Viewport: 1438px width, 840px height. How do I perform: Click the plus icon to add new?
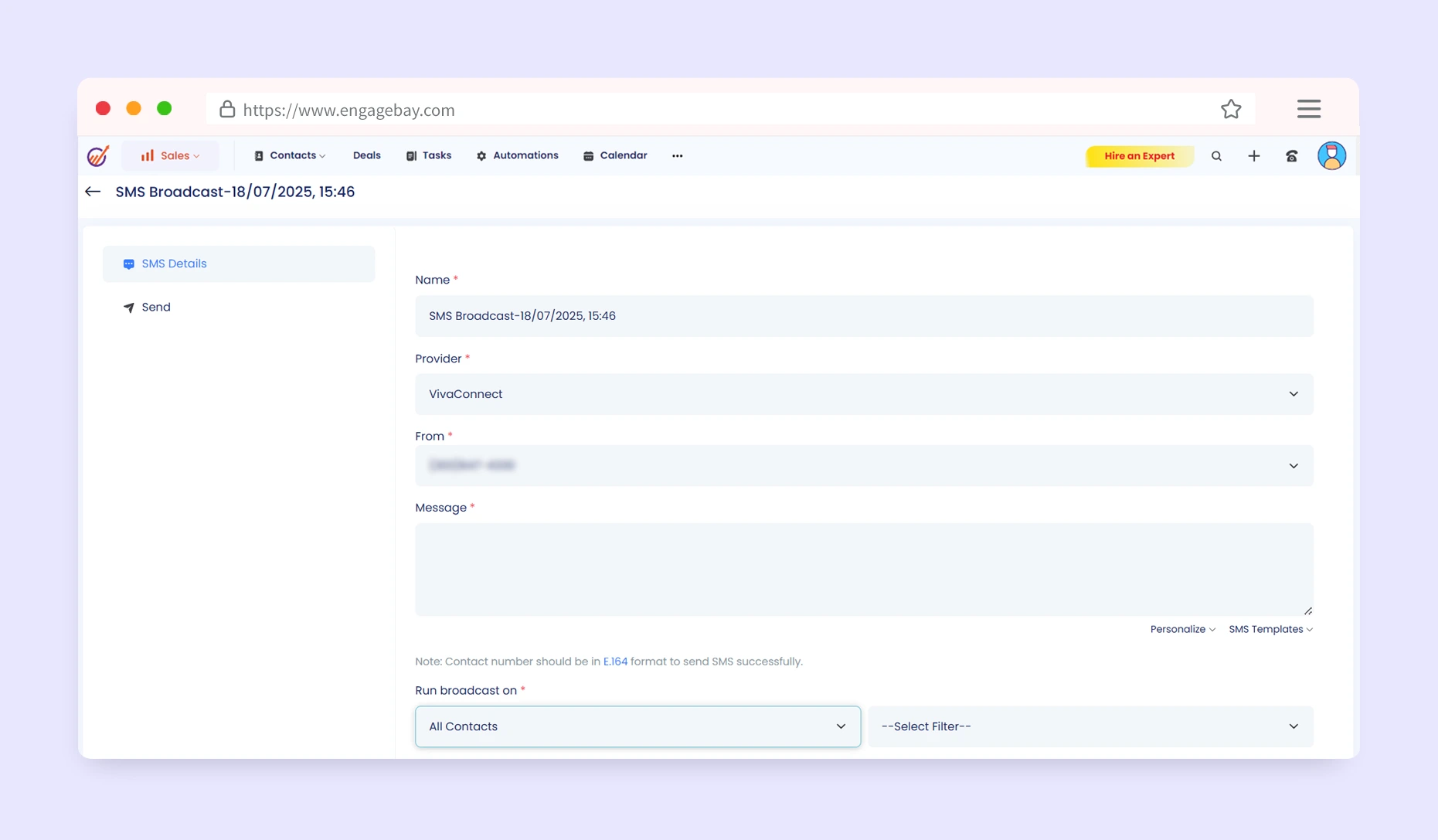(1253, 156)
